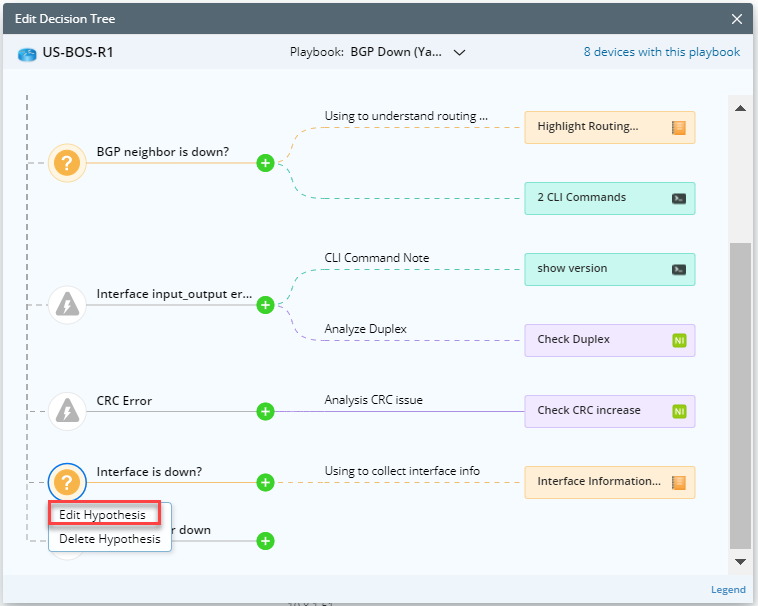This screenshot has width=758, height=606.
Task: Click the scrollbar up arrow
Action: click(740, 108)
